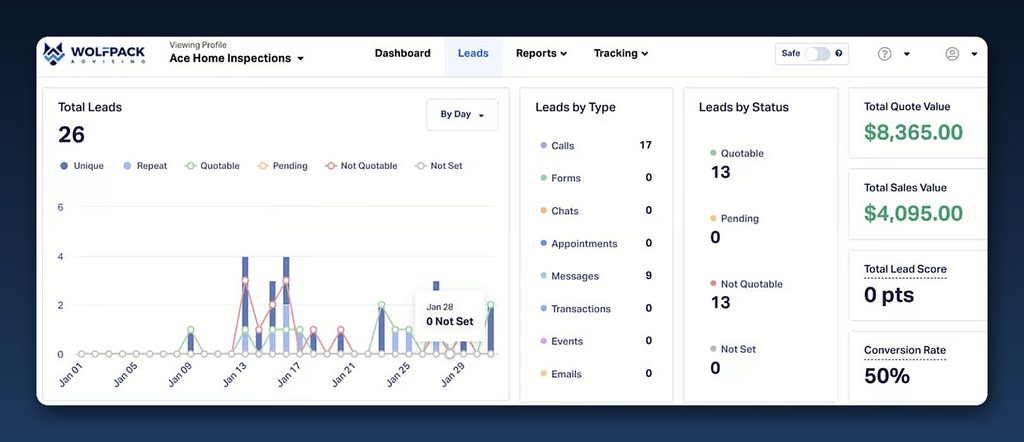Click the Jan 28 chart tooltip
The height and width of the screenshot is (442, 1024).
tap(450, 314)
